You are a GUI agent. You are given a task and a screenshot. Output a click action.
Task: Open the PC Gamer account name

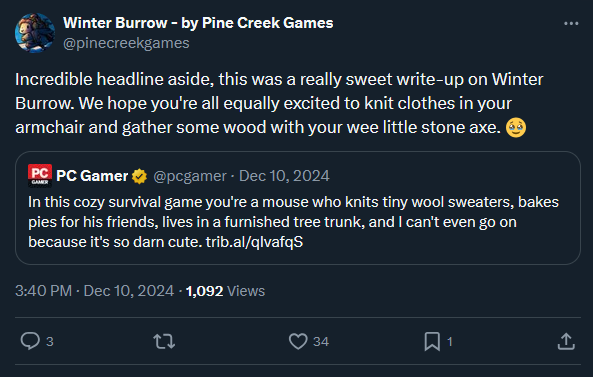tap(92, 176)
